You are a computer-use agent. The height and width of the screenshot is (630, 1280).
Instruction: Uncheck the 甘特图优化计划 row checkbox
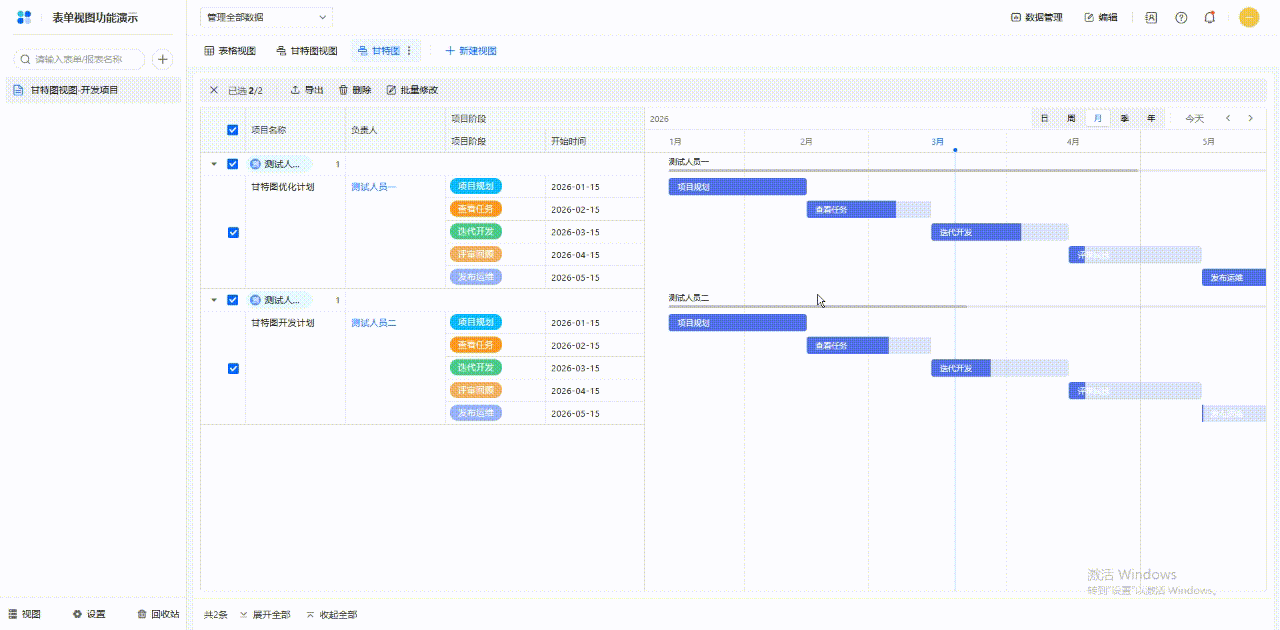point(233,232)
